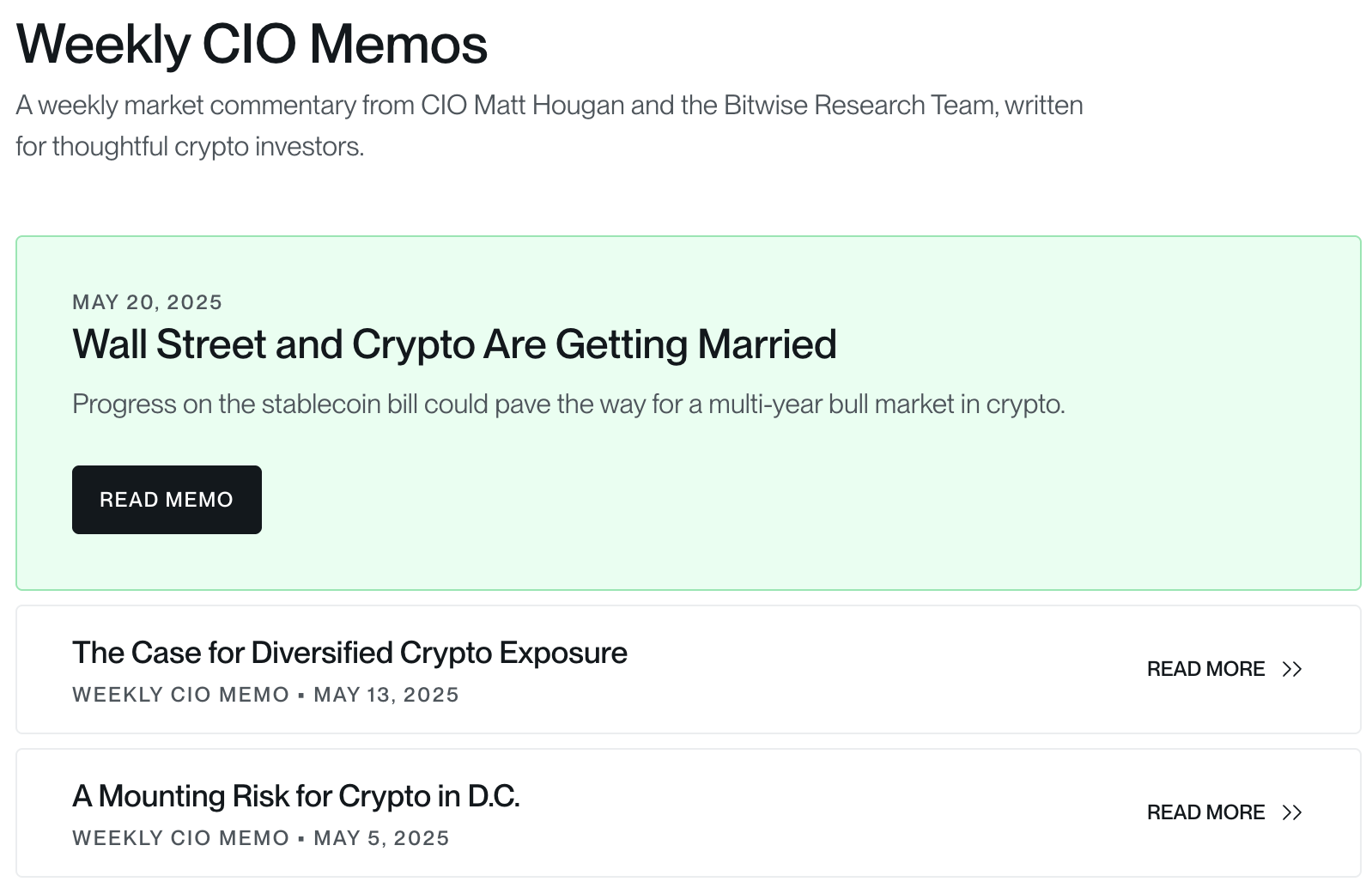This screenshot has height=888, width=1372.
Task: Click the double-chevron icon beside A Mounting Risk
Action: point(1291,812)
